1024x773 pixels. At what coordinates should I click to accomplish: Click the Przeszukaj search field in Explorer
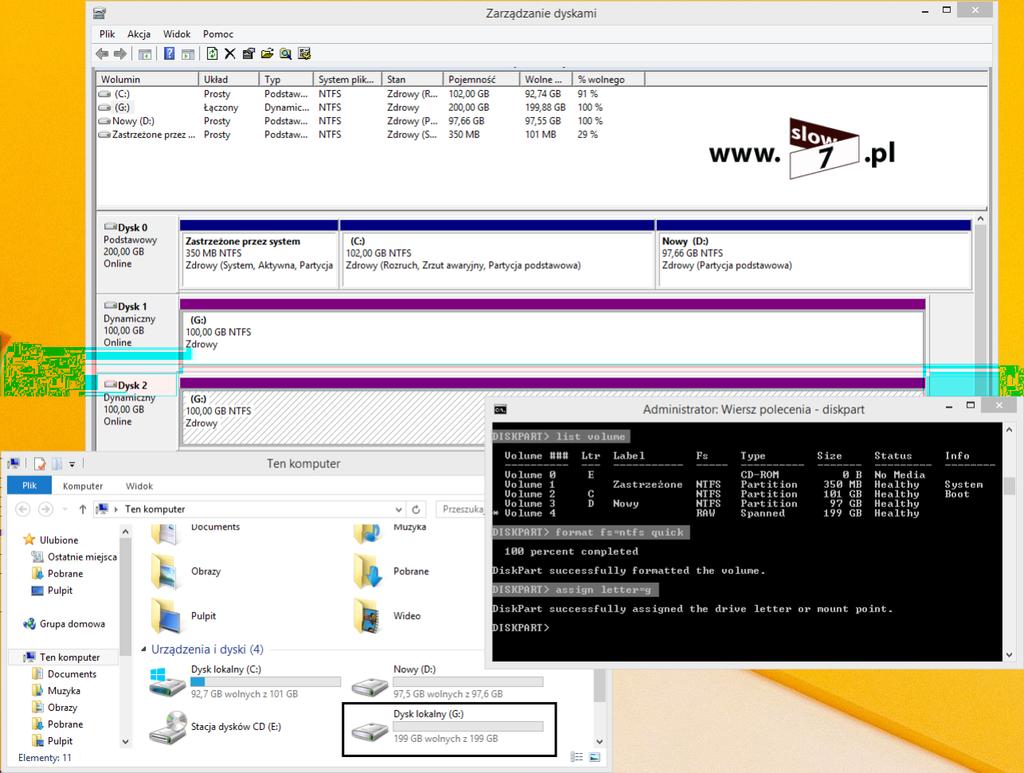pos(460,509)
